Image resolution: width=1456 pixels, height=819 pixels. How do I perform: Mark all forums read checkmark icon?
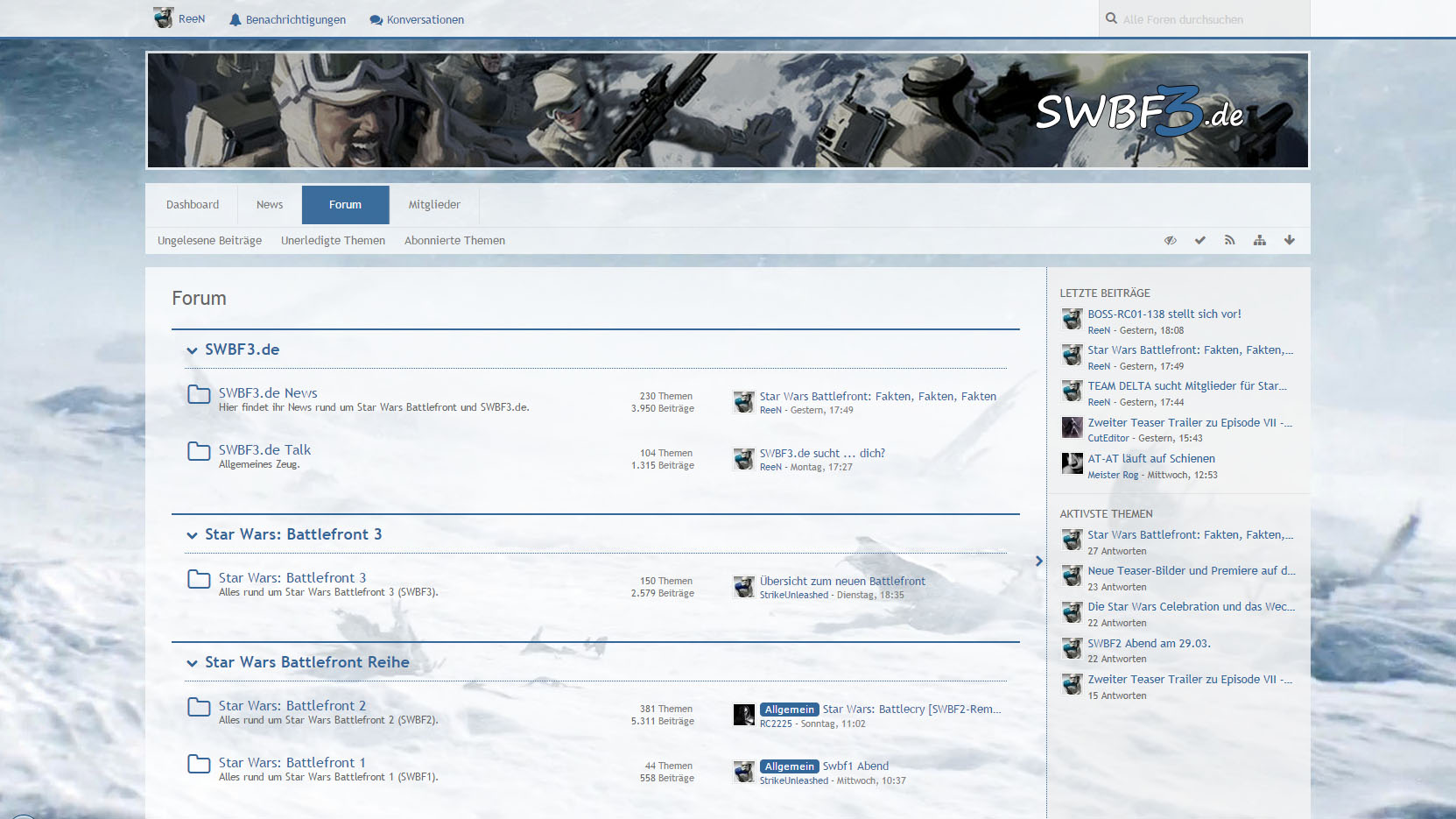(1199, 240)
